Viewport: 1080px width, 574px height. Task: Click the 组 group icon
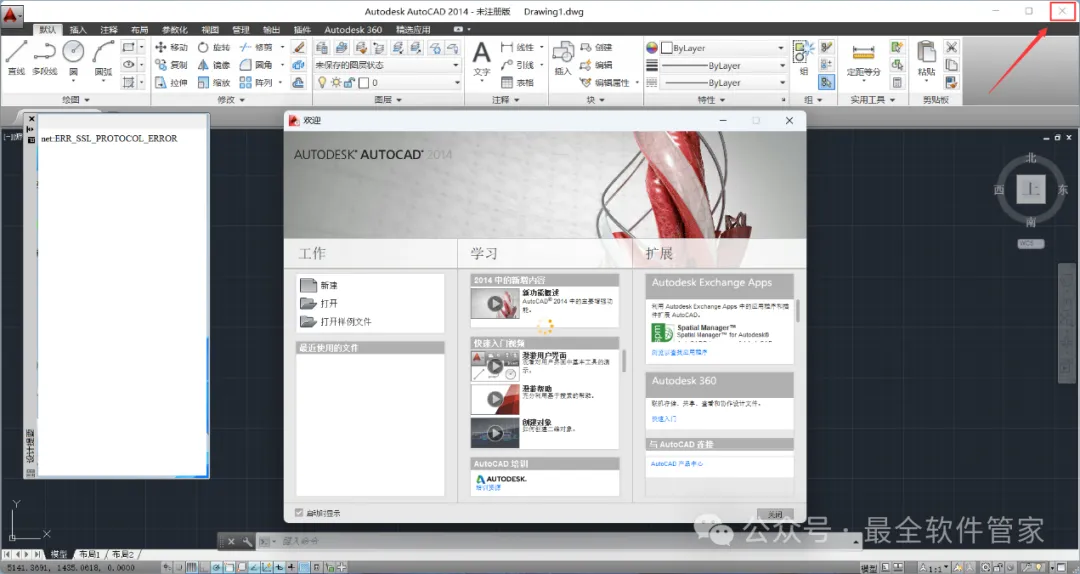pos(803,57)
